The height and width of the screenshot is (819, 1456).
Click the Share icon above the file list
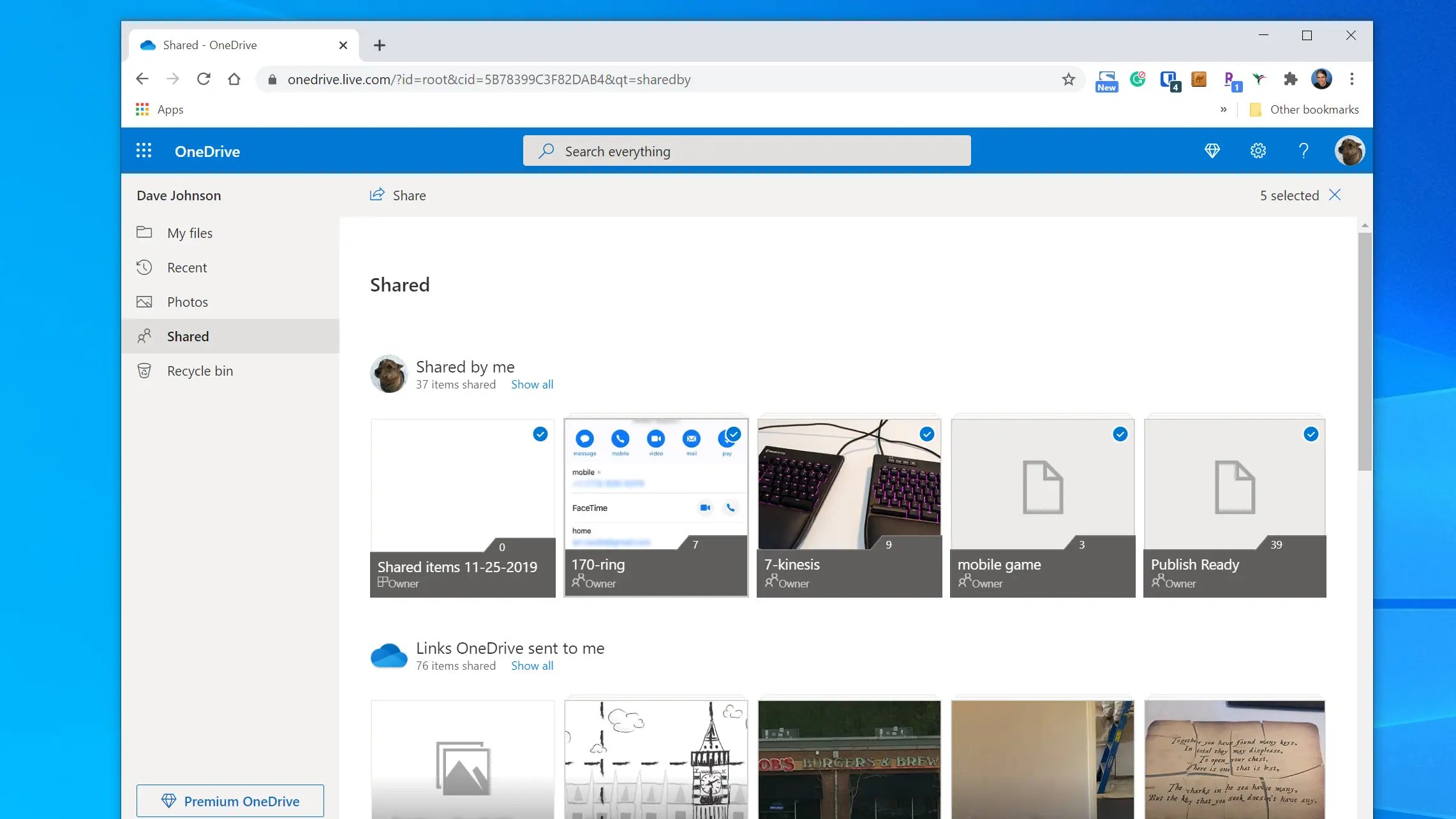click(376, 195)
